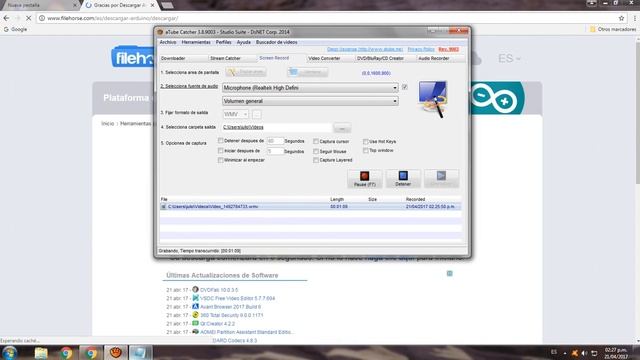Switch to the Nueva pestaña browser tab

pyautogui.click(x=40, y=5)
